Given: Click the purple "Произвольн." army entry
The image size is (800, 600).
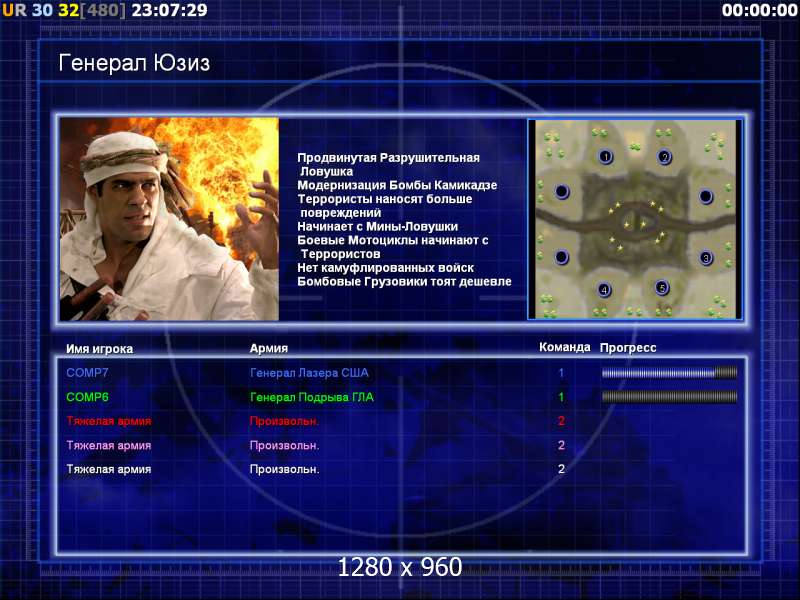Looking at the screenshot, I should coord(285,445).
